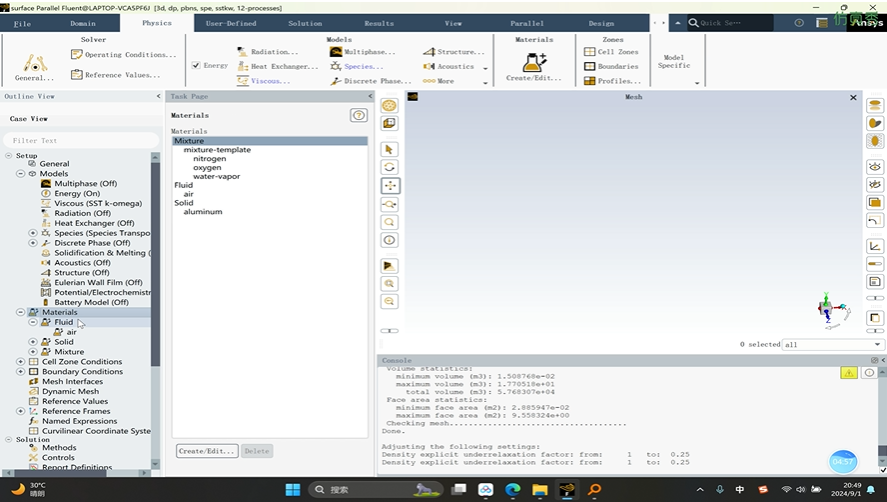Click fit to window magnifier icon
Image resolution: width=887 pixels, height=502 pixels.
tap(389, 222)
